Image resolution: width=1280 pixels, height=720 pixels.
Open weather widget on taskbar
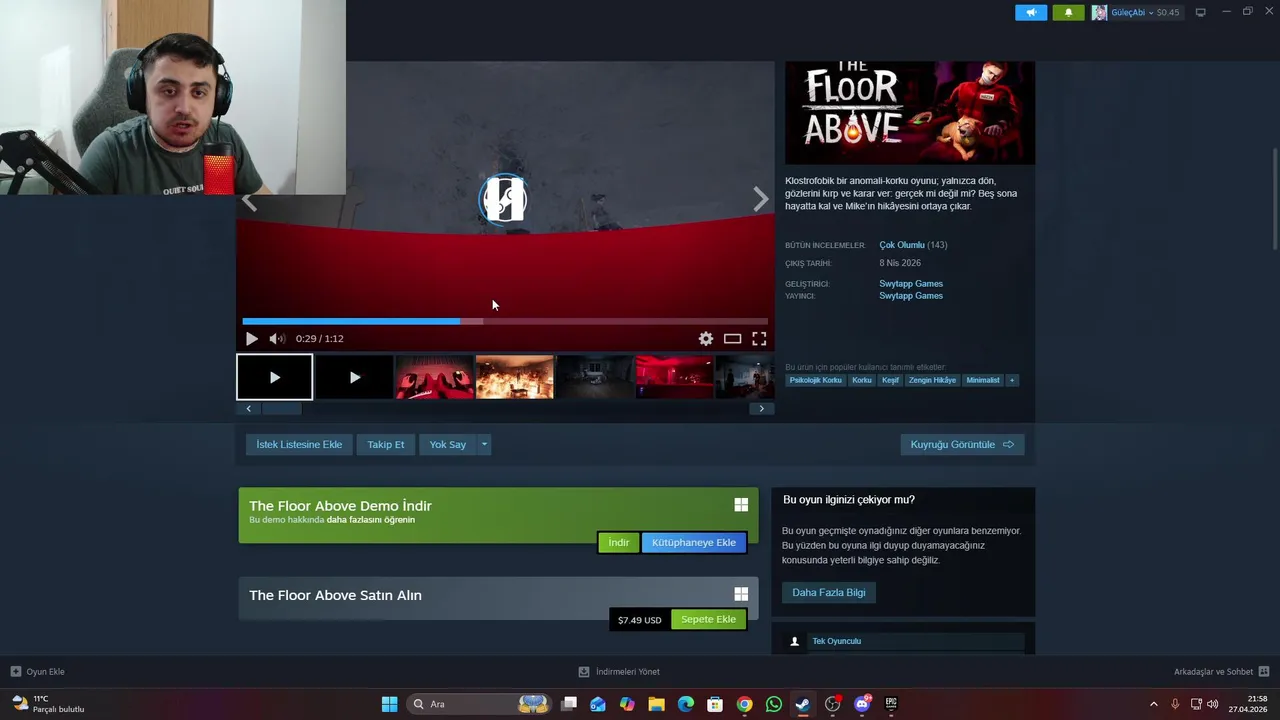point(48,704)
